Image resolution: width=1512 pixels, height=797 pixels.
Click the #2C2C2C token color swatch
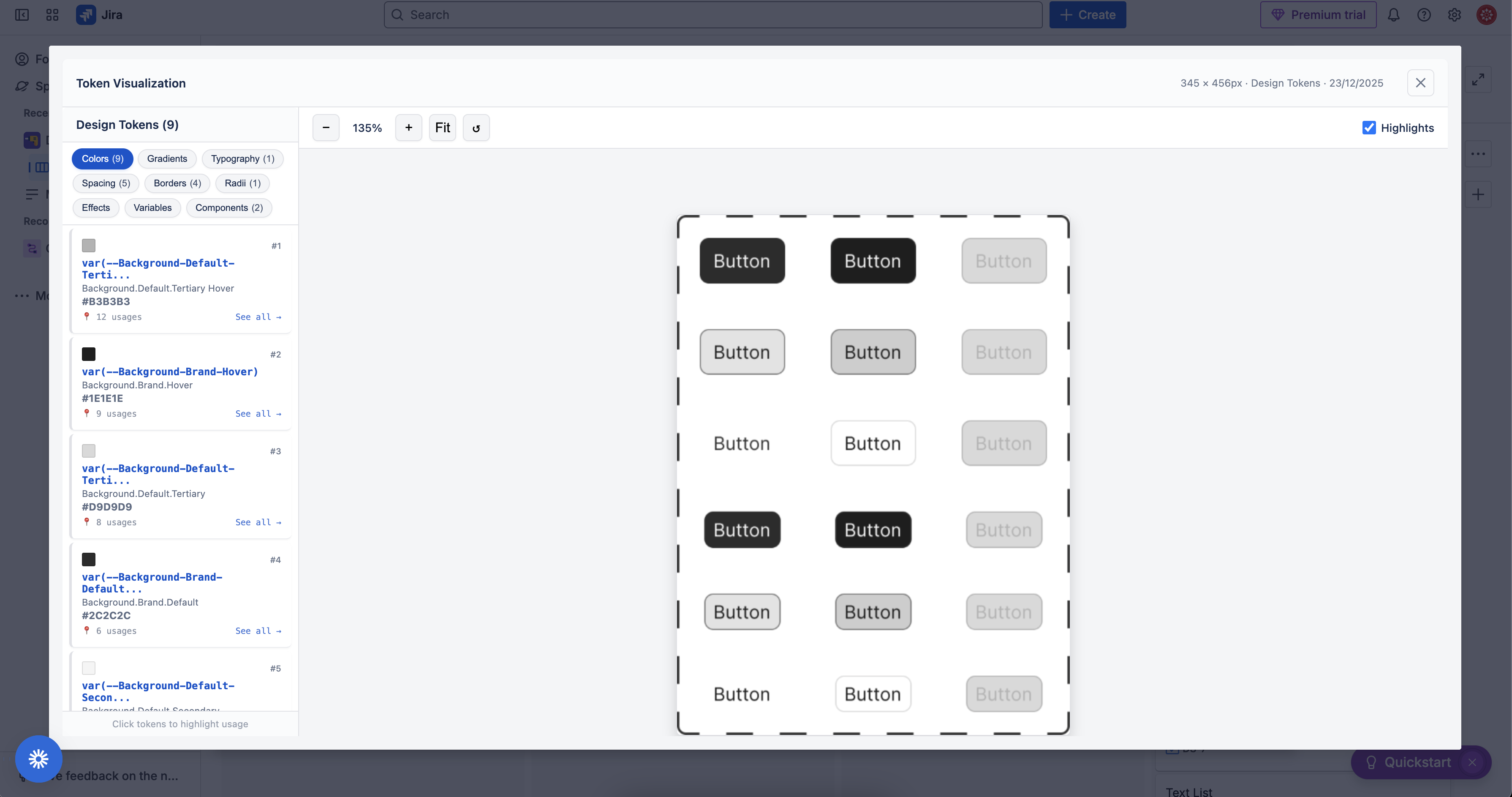pos(89,559)
